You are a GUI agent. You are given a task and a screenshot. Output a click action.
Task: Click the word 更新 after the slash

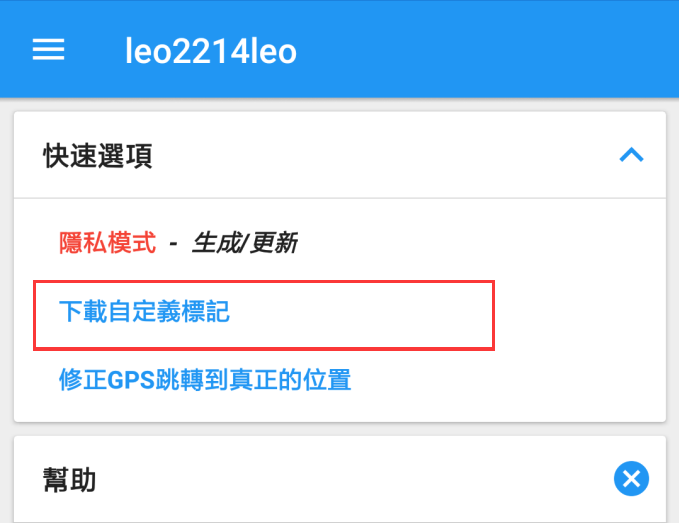tap(273, 242)
